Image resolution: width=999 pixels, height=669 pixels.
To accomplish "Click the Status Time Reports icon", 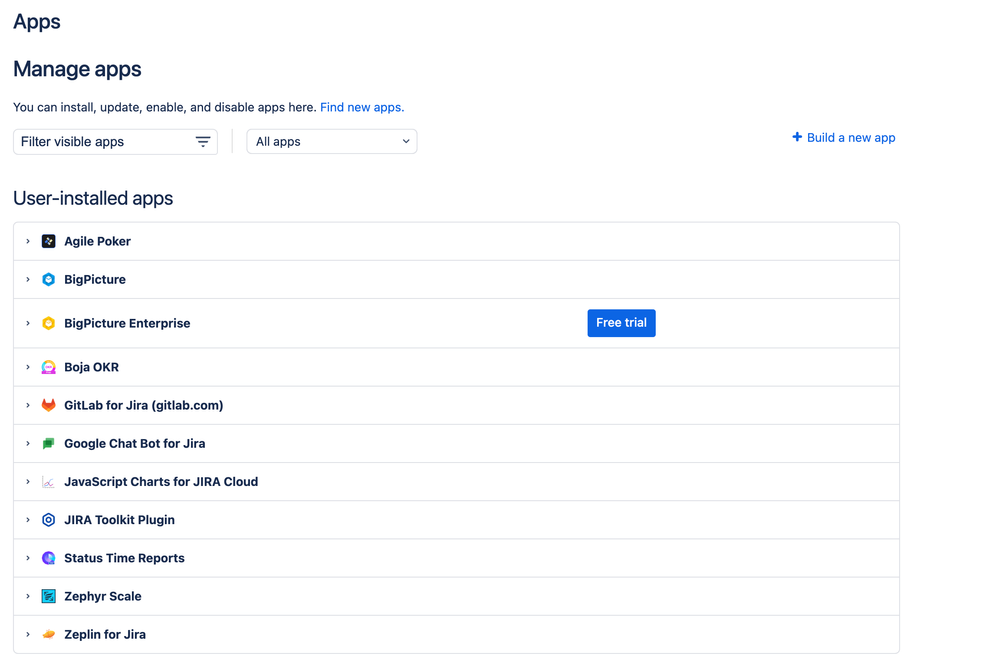I will pyautogui.click(x=48, y=559).
